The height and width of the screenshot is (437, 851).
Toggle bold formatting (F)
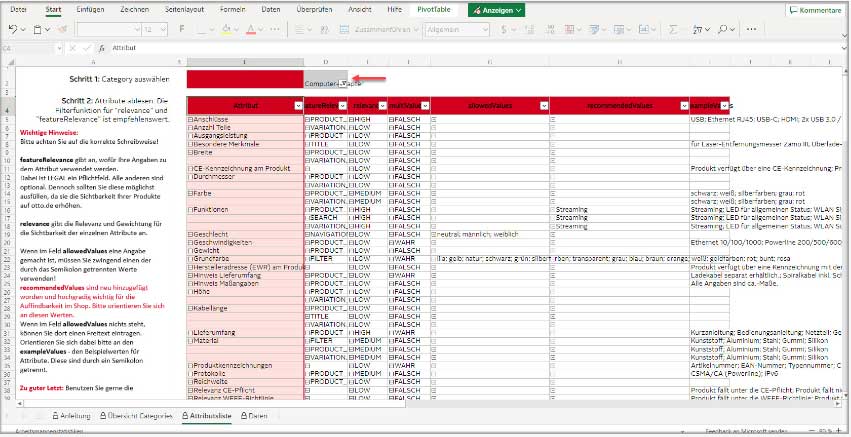tap(182, 29)
